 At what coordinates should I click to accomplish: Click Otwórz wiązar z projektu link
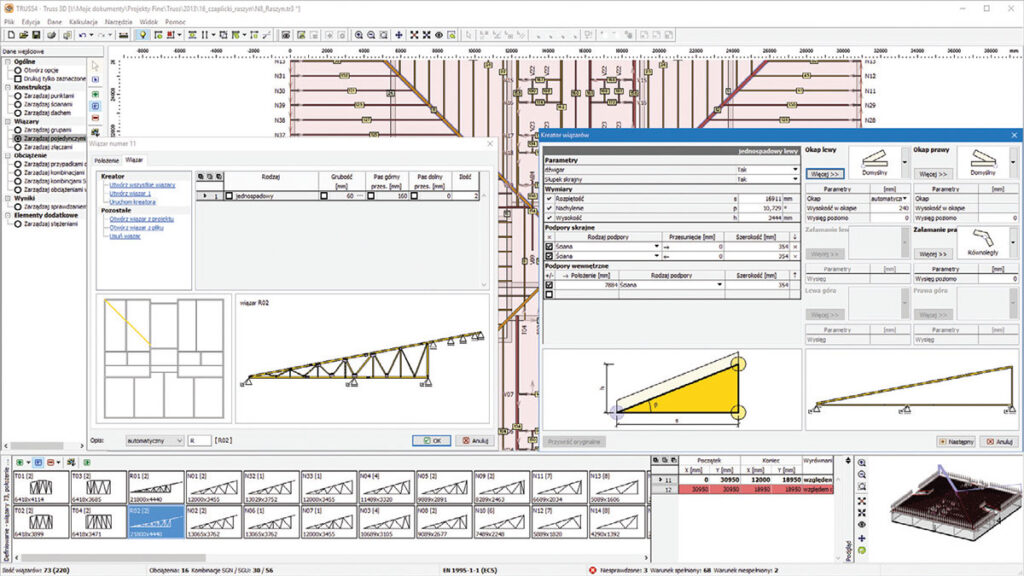point(141,219)
